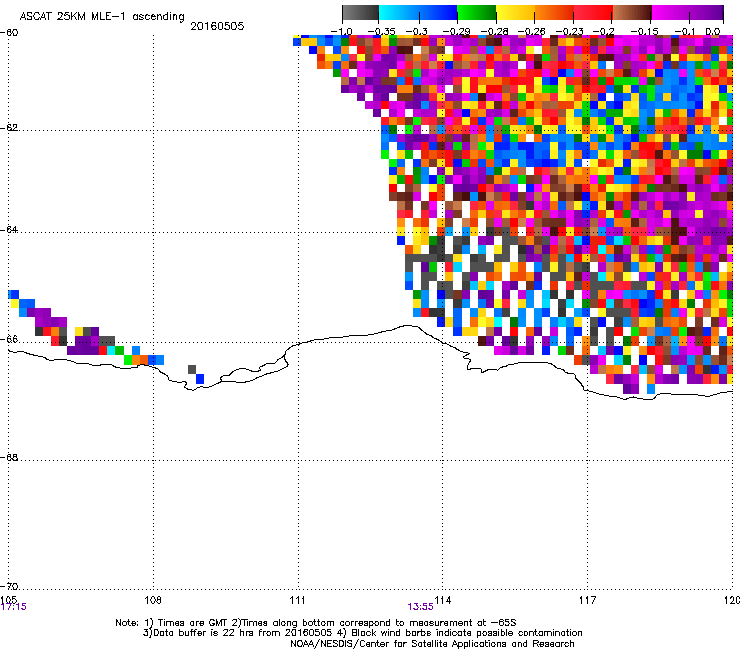Click the latitude label "-68"
The width and height of the screenshot is (740, 650).
coord(9,457)
